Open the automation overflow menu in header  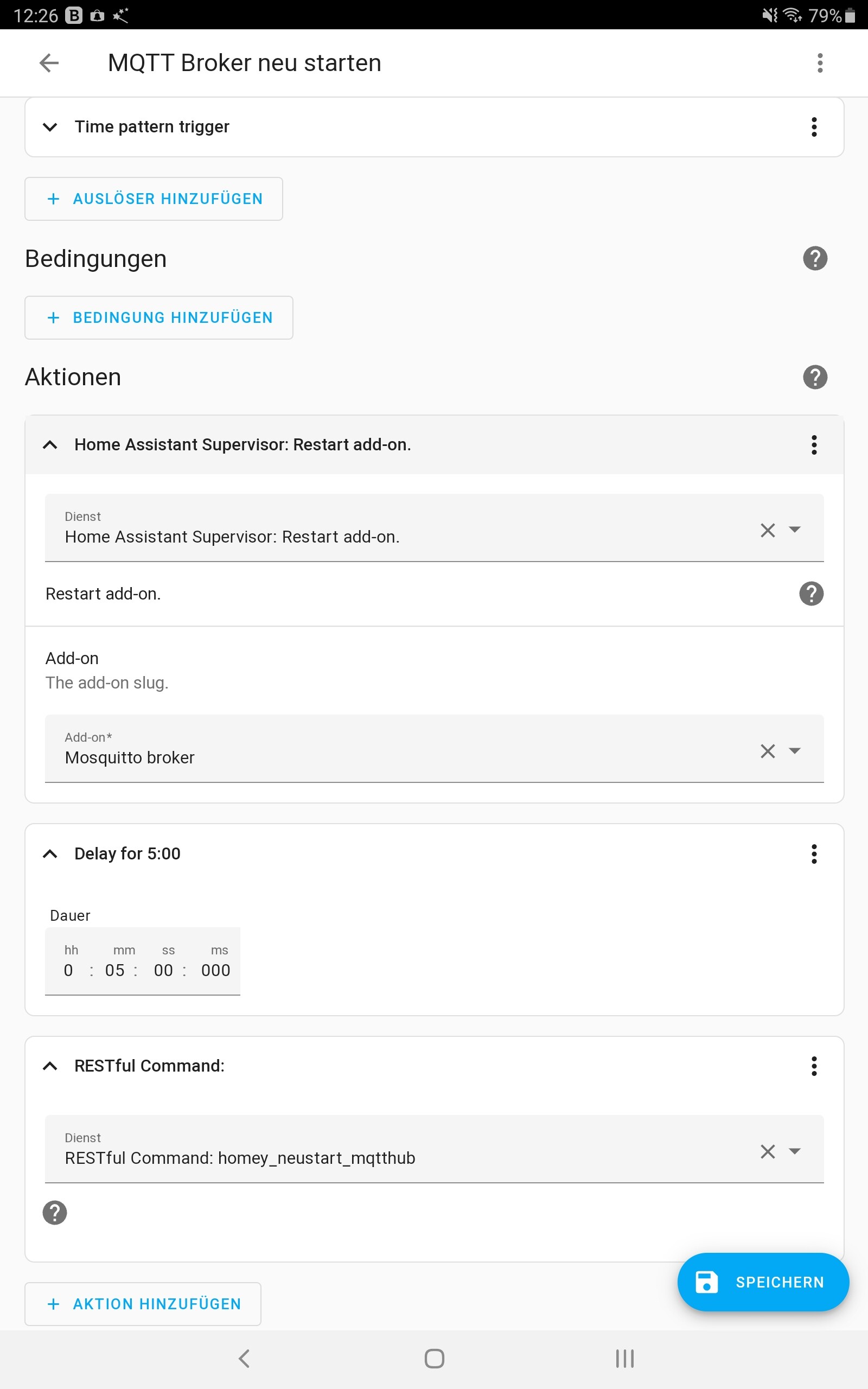(820, 62)
